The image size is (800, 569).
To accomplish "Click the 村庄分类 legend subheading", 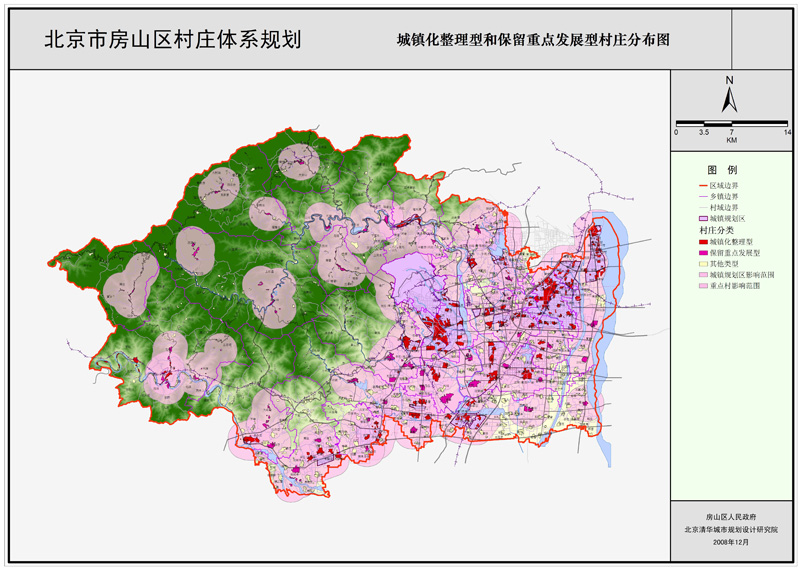I will click(x=715, y=230).
